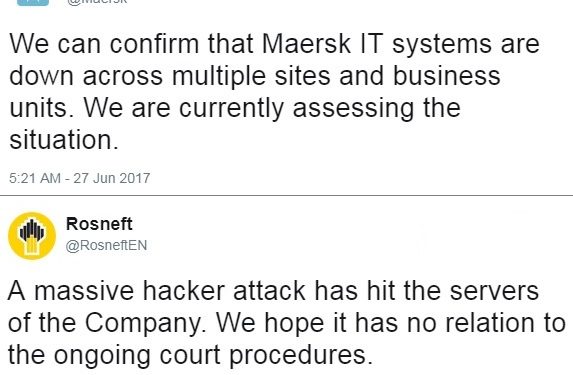
Task: Open the 5:21 AM tweet timestamp
Action: [35, 178]
